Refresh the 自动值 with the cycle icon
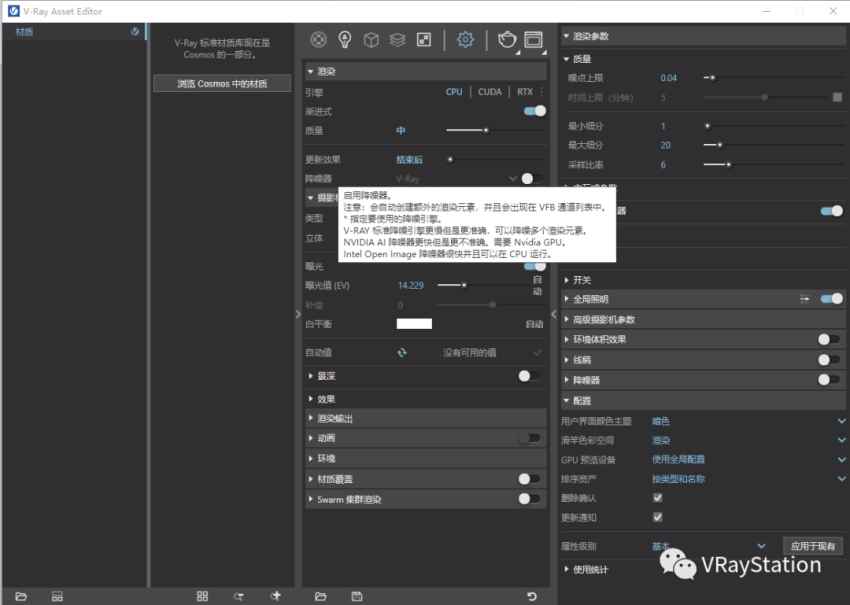This screenshot has width=850, height=605. (402, 352)
